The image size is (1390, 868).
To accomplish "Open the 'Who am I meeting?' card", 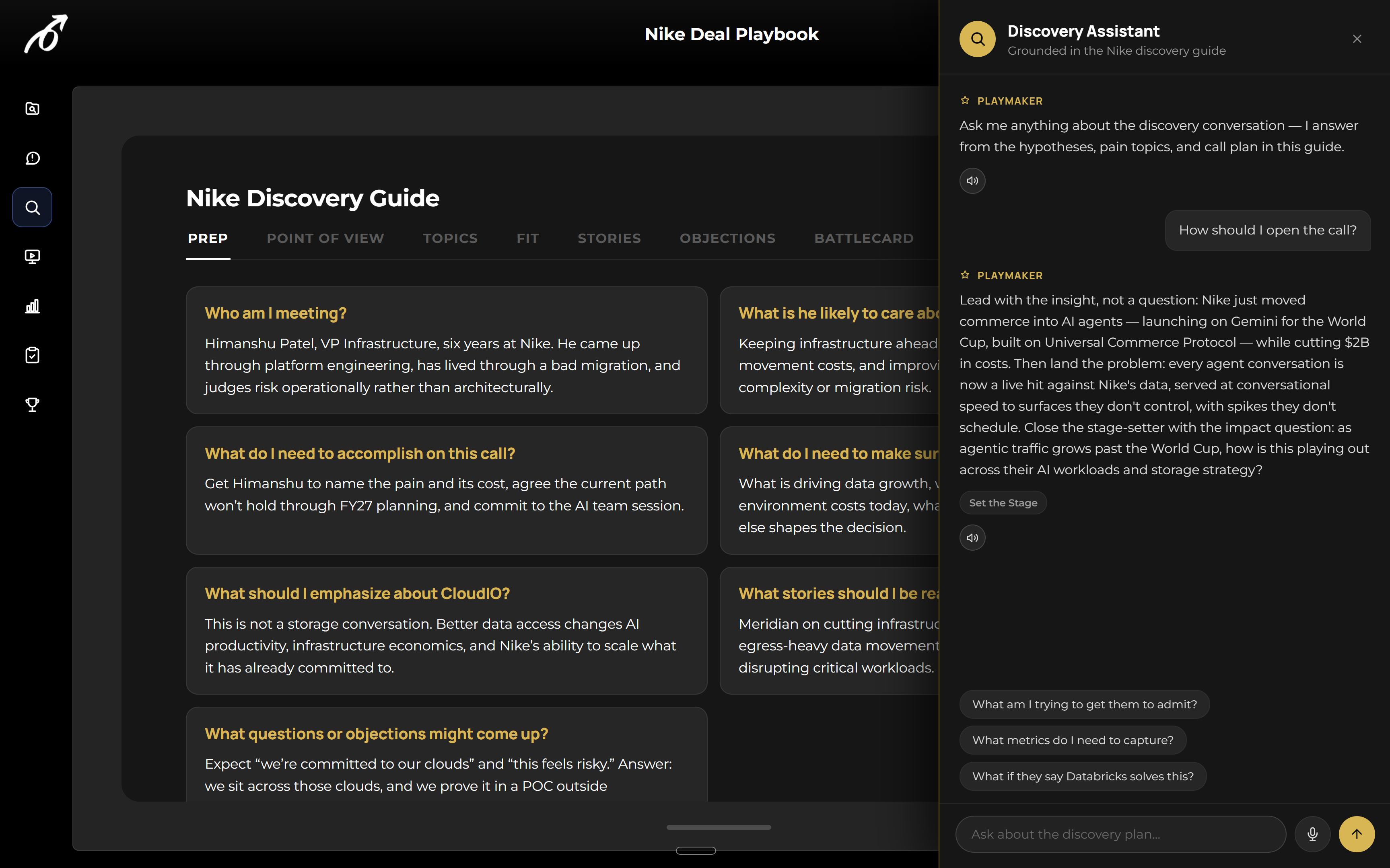I will tap(446, 350).
